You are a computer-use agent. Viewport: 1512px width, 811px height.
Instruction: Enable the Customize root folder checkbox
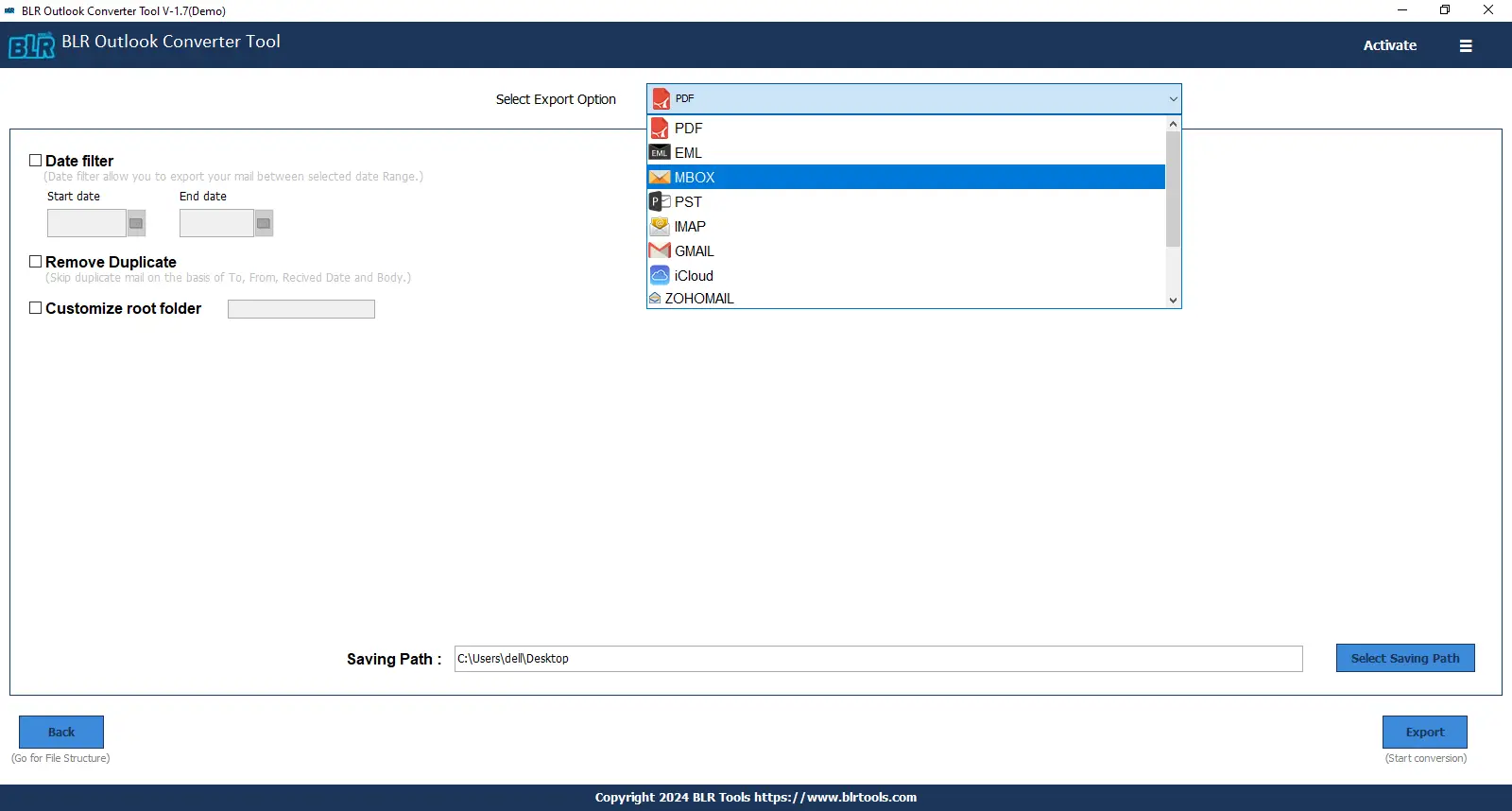(35, 308)
